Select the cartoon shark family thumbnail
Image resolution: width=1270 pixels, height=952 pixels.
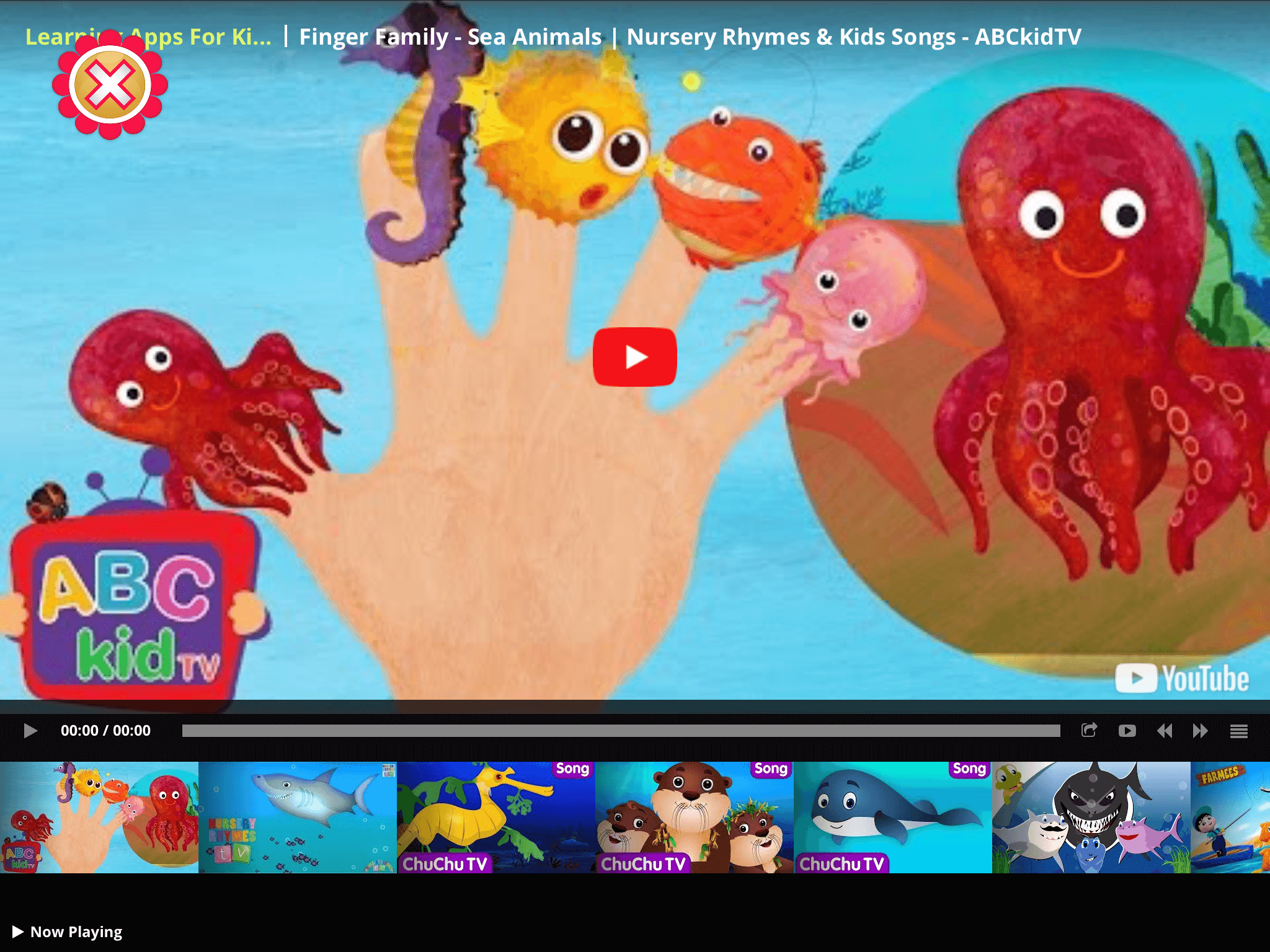(x=1091, y=817)
